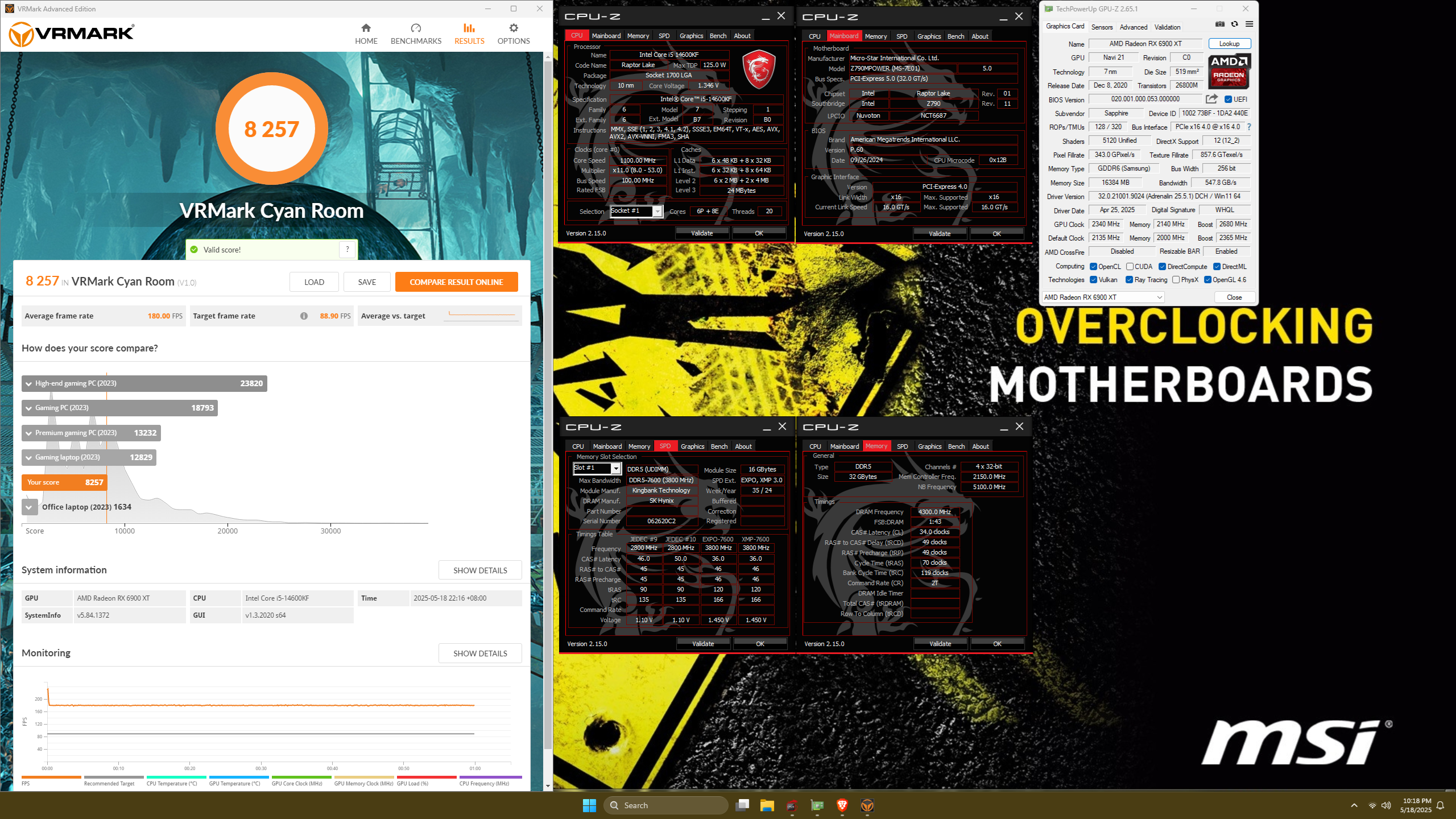
Task: Open Brave browser from taskbar
Action: pyautogui.click(x=842, y=805)
